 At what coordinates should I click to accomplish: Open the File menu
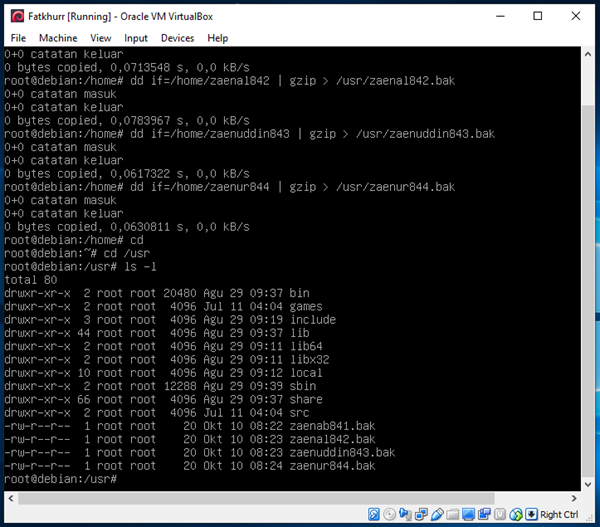(18, 38)
